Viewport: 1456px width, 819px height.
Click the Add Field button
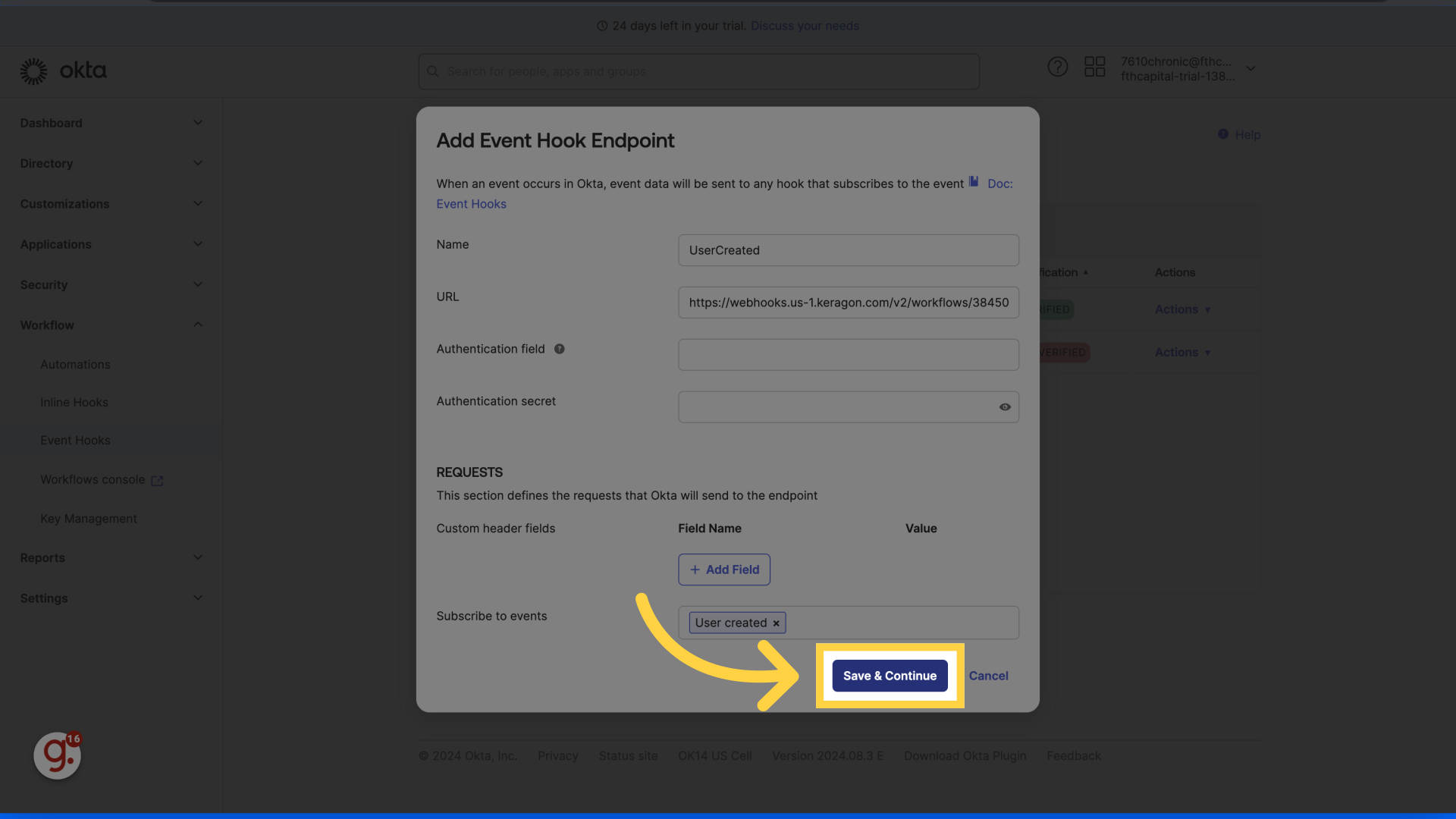723,570
